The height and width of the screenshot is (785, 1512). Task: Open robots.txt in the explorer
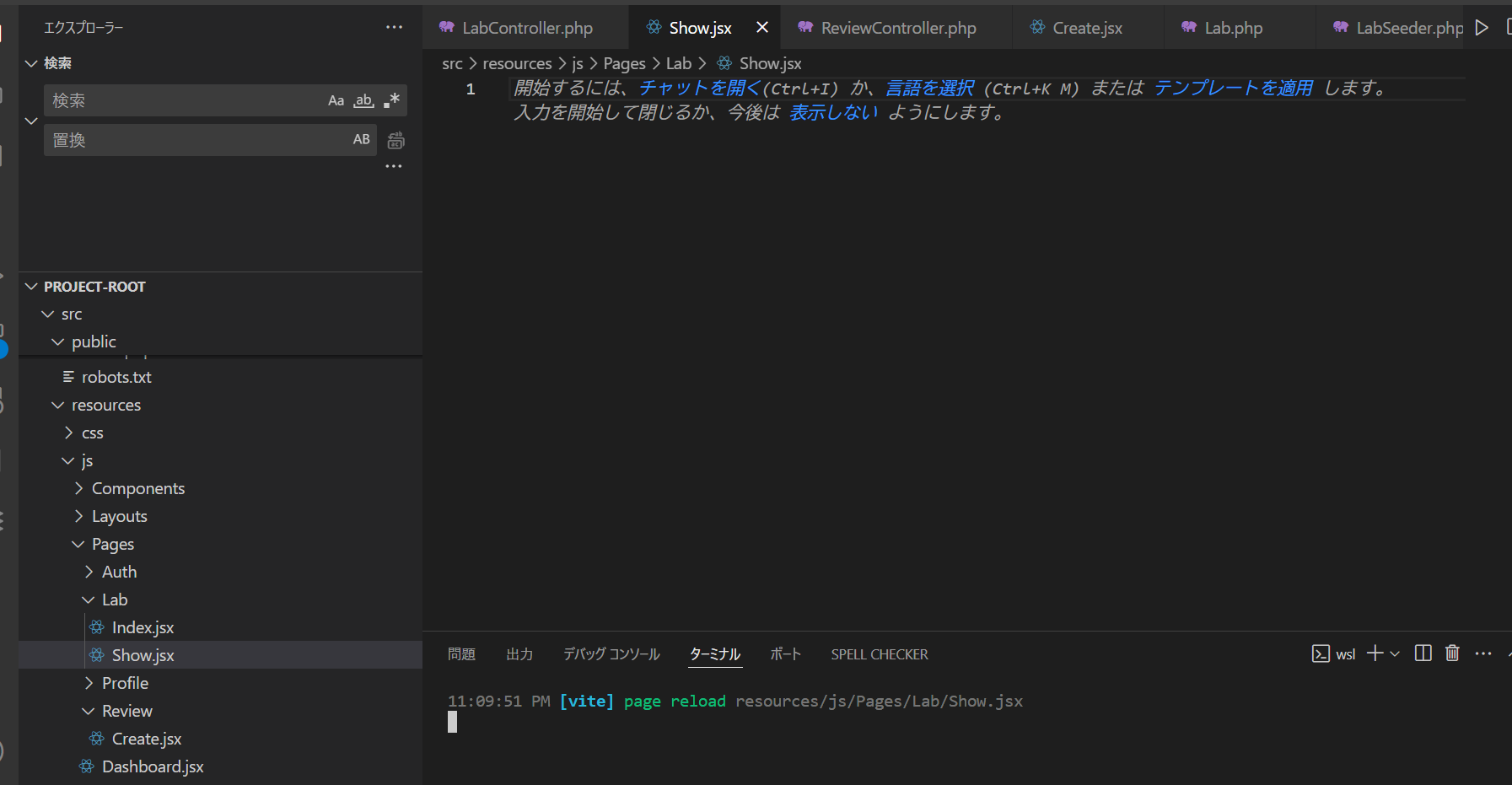point(221,377)
